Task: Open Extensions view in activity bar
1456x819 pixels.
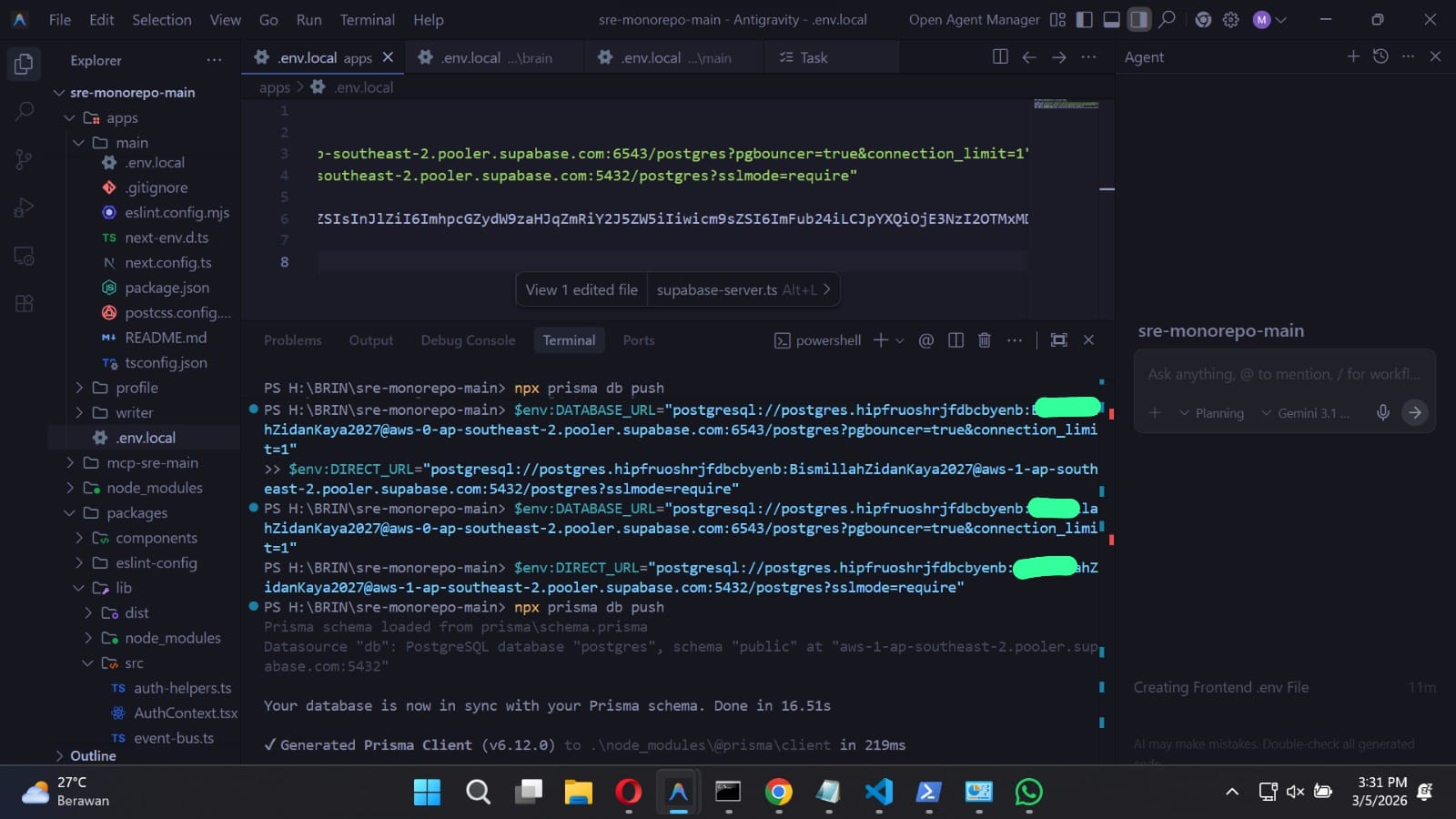Action: click(25, 304)
